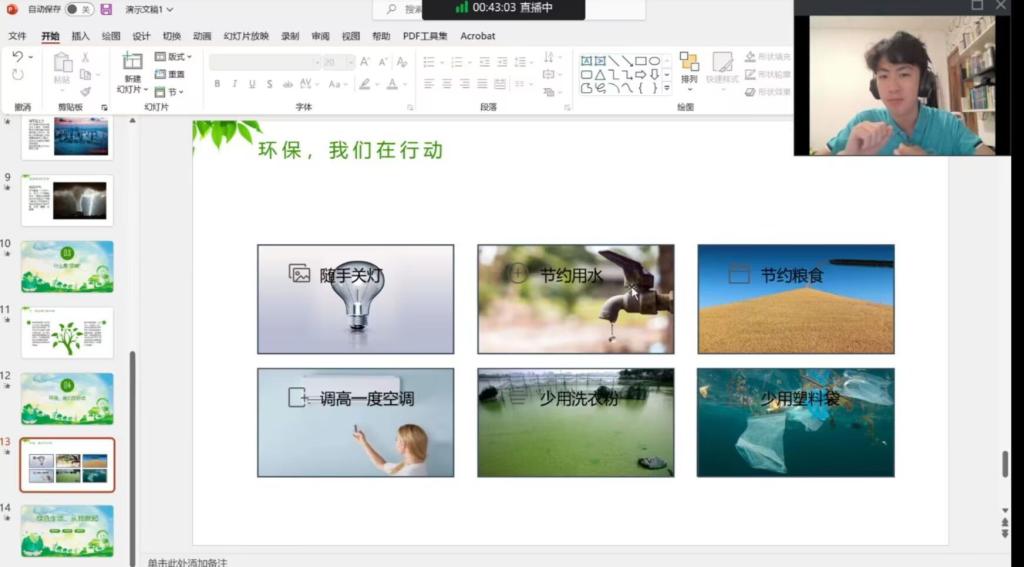Switch to the Design (设计) tab
1024x567 pixels.
(141, 36)
